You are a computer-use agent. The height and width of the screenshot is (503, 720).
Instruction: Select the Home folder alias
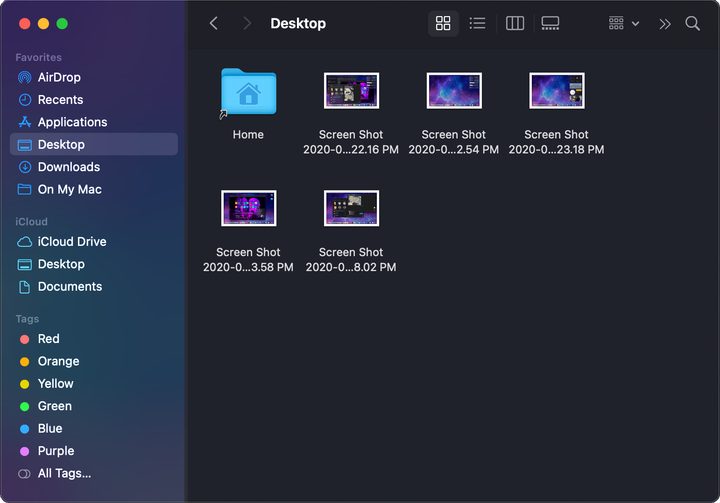point(248,92)
